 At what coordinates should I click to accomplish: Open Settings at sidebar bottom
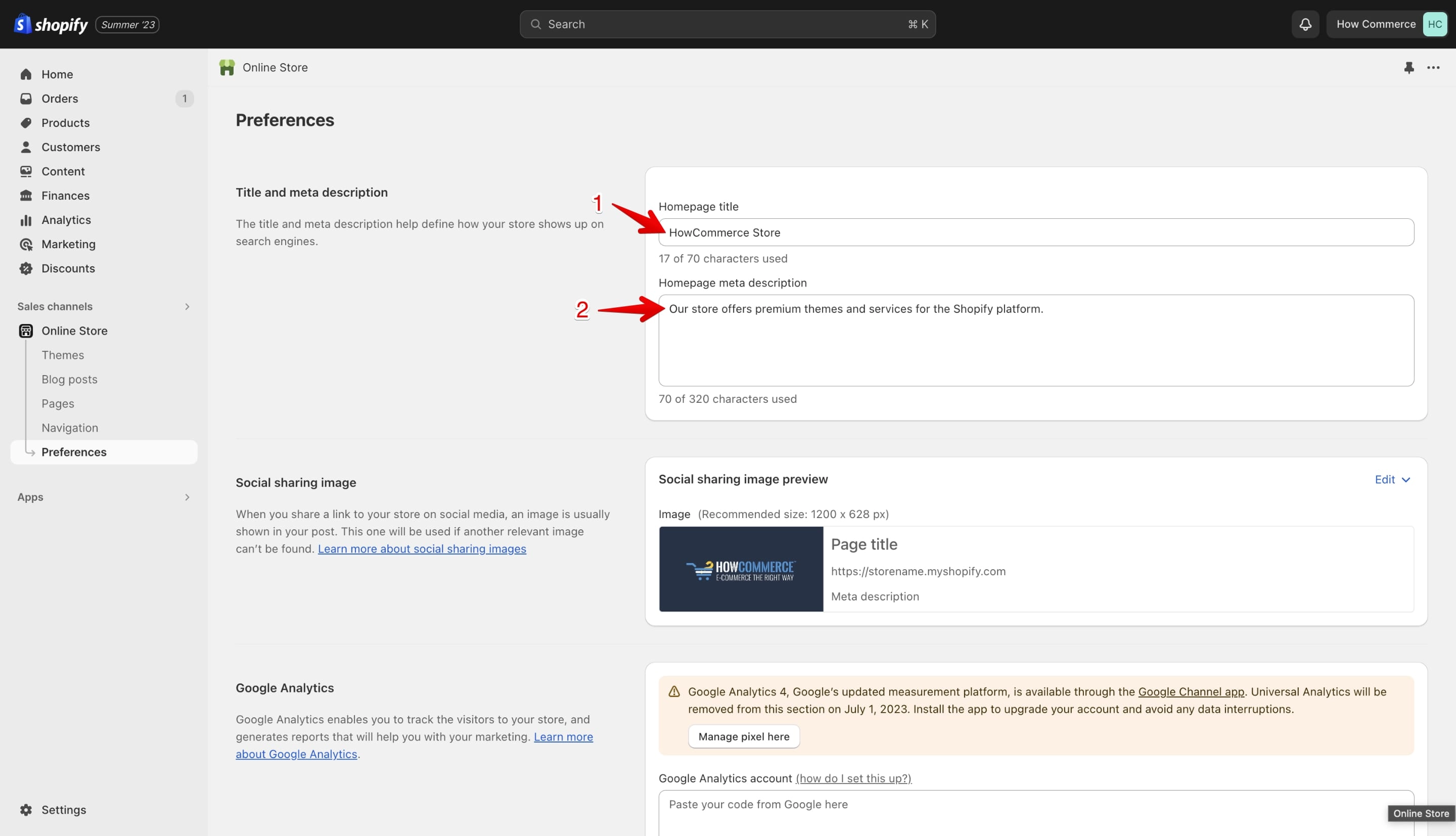64,810
